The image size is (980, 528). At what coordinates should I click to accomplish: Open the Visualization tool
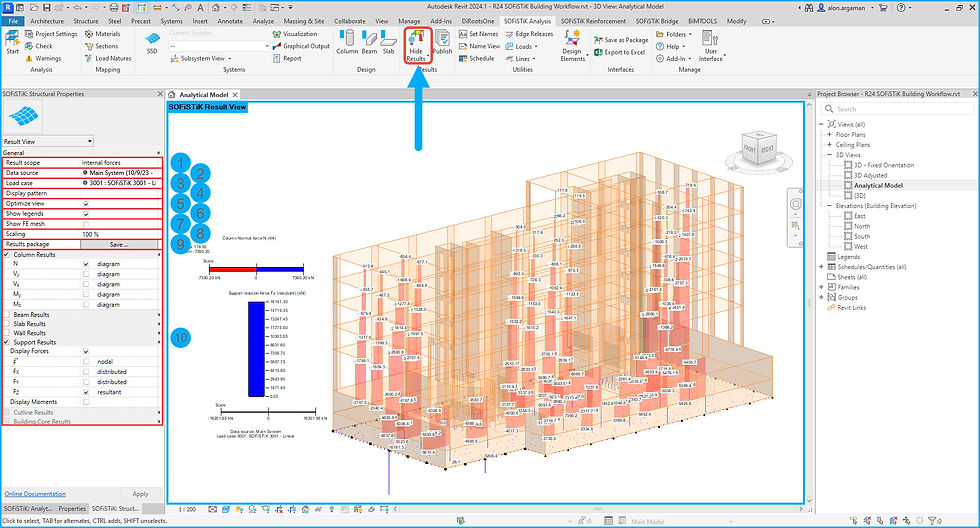295,34
